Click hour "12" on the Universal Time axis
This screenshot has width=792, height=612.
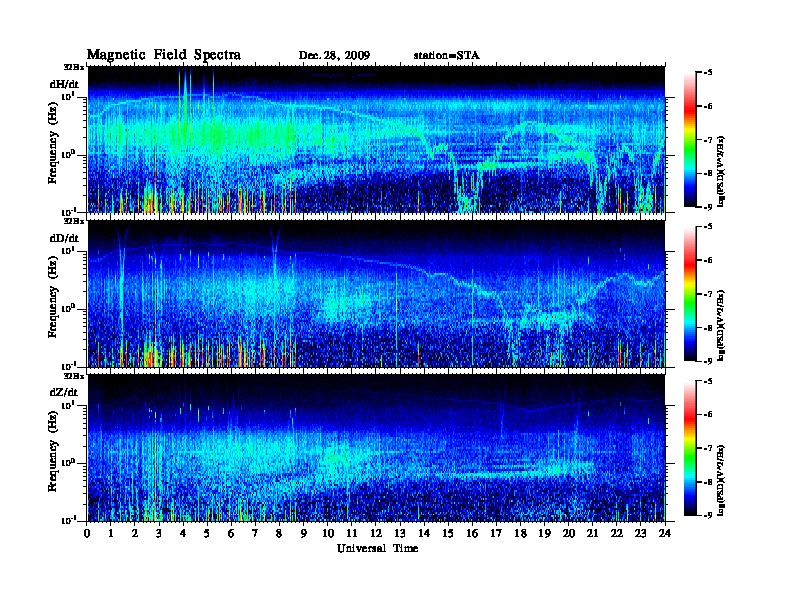point(376,533)
